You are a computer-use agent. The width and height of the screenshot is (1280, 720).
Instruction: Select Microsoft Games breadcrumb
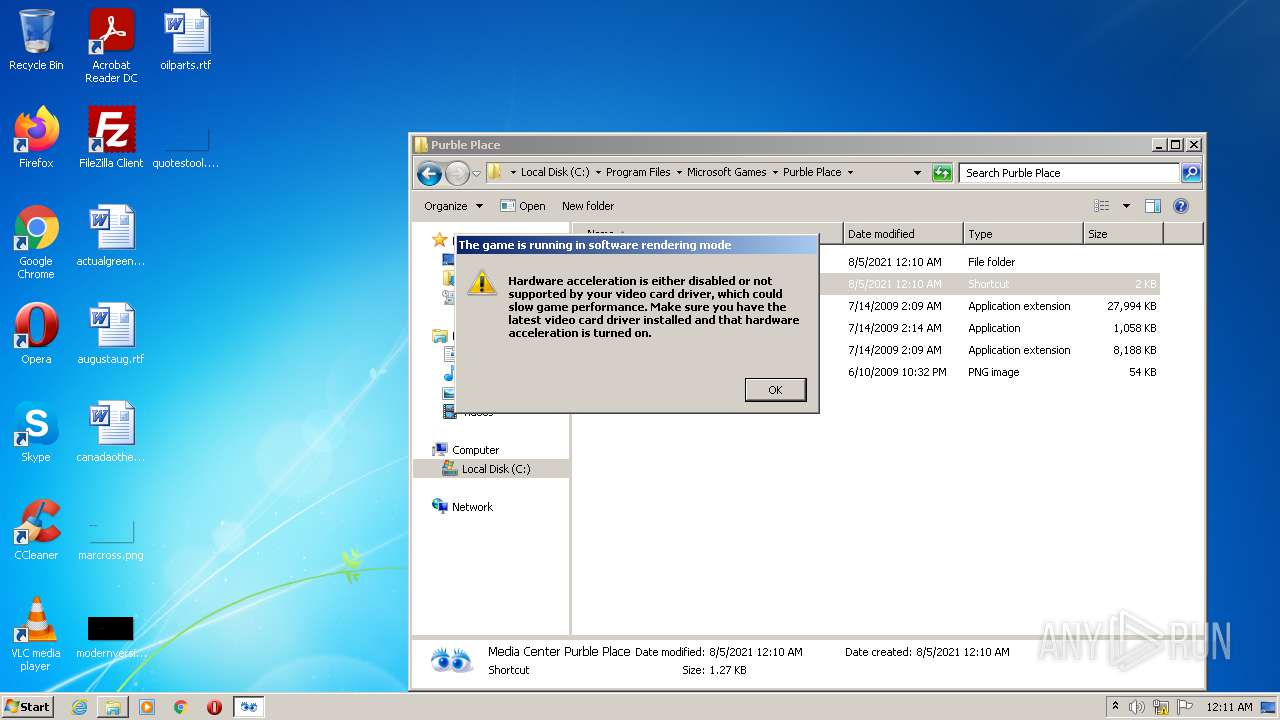click(726, 172)
